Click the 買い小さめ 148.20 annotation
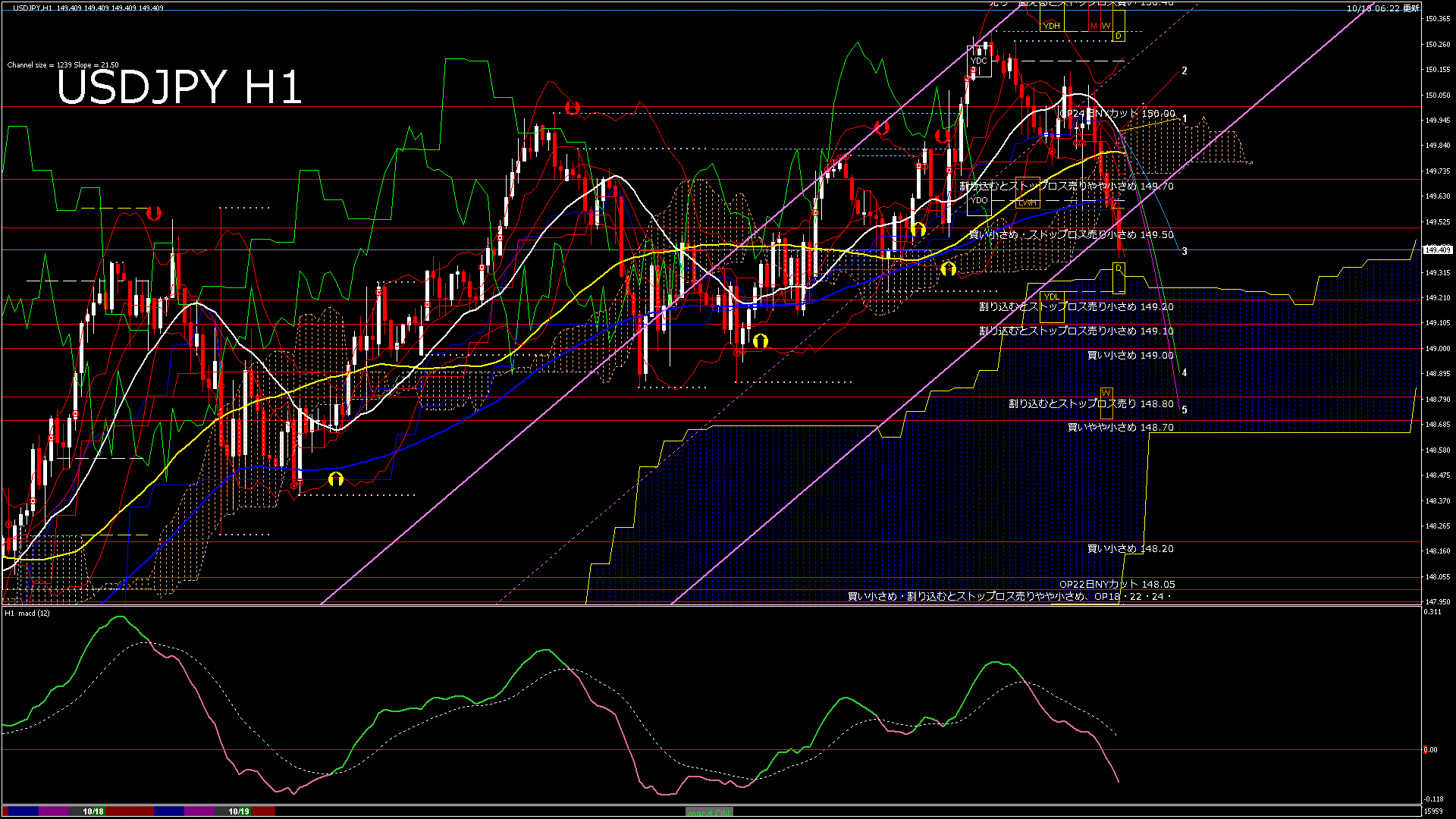The image size is (1456, 819). 1131,548
